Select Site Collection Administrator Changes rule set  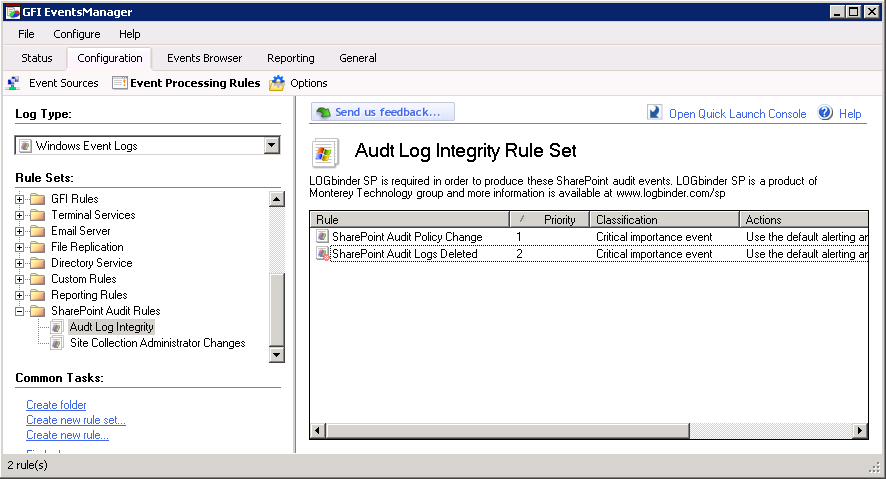[157, 343]
